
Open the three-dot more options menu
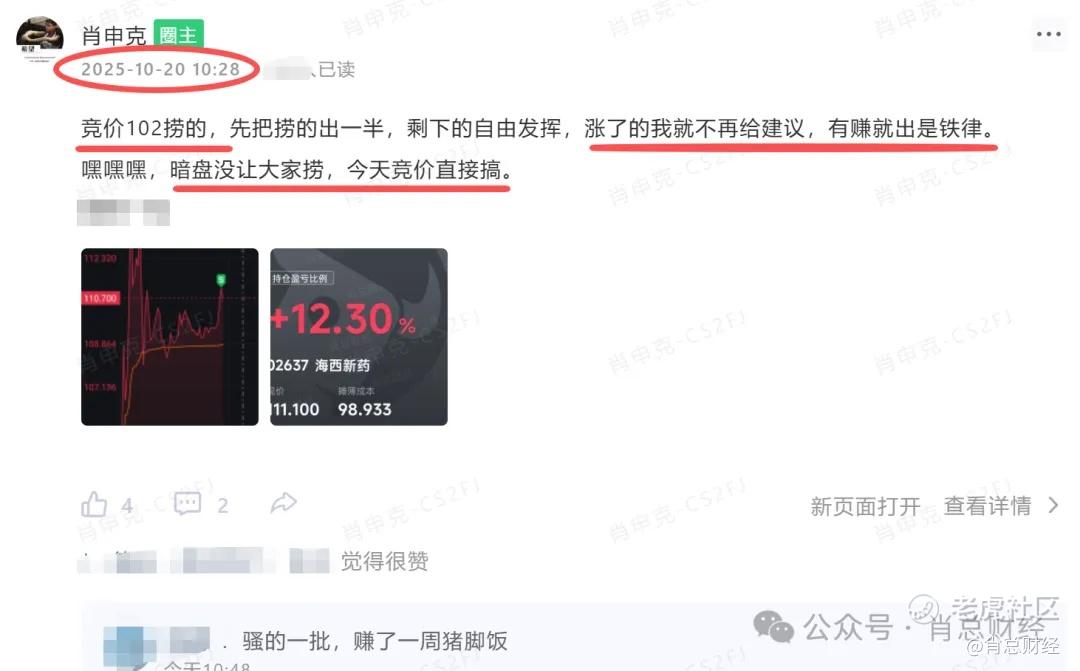point(1048,34)
